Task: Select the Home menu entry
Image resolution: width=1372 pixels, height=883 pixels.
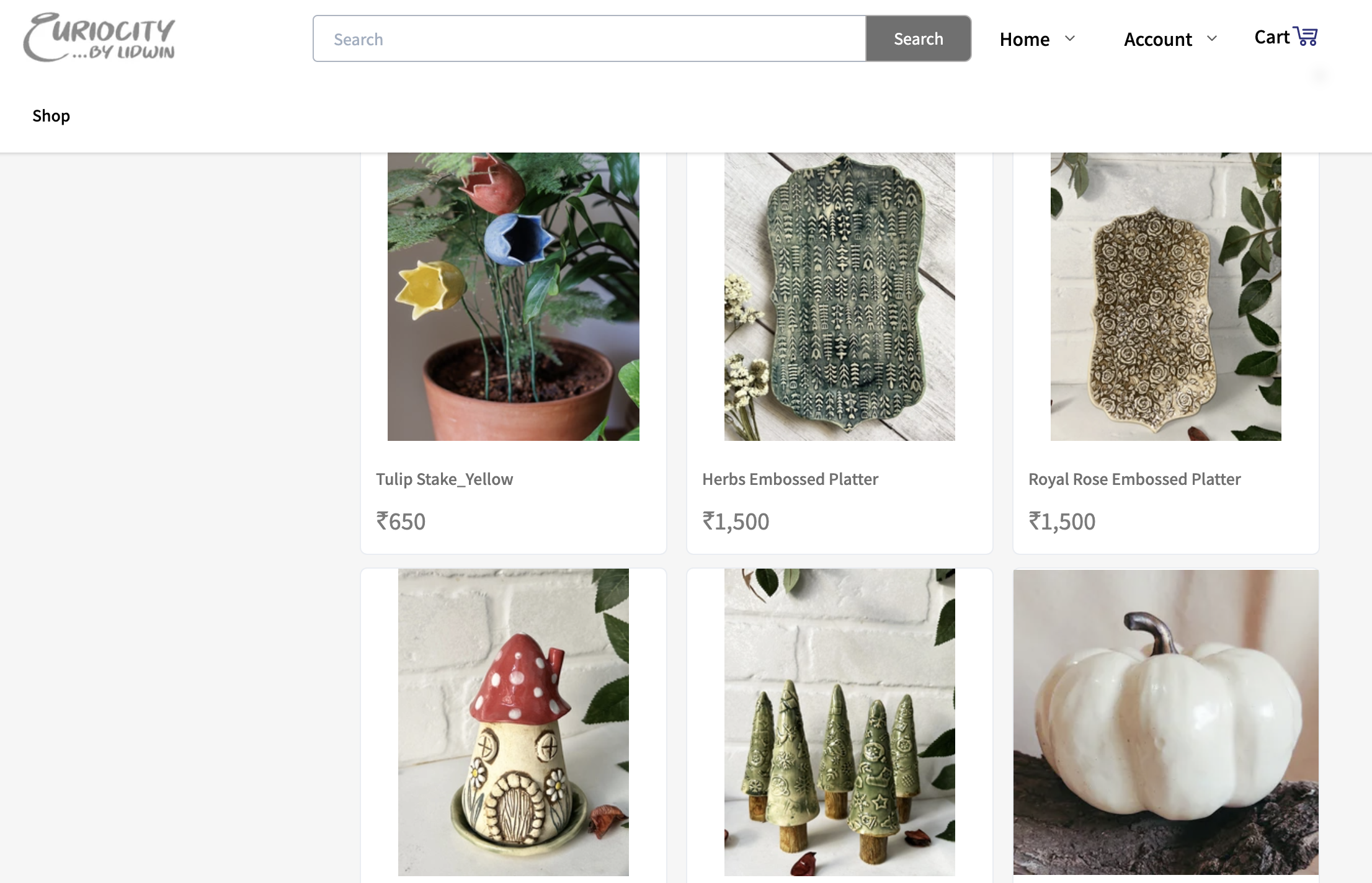Action: tap(1023, 38)
